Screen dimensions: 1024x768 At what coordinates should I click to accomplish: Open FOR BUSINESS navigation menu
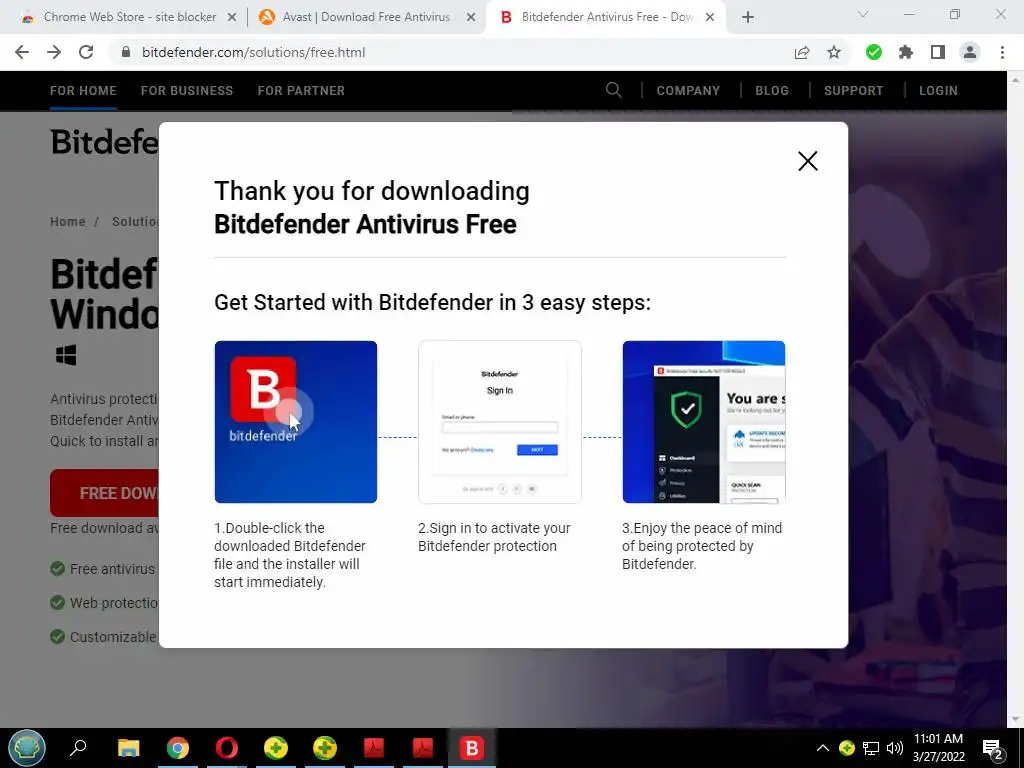tap(187, 91)
